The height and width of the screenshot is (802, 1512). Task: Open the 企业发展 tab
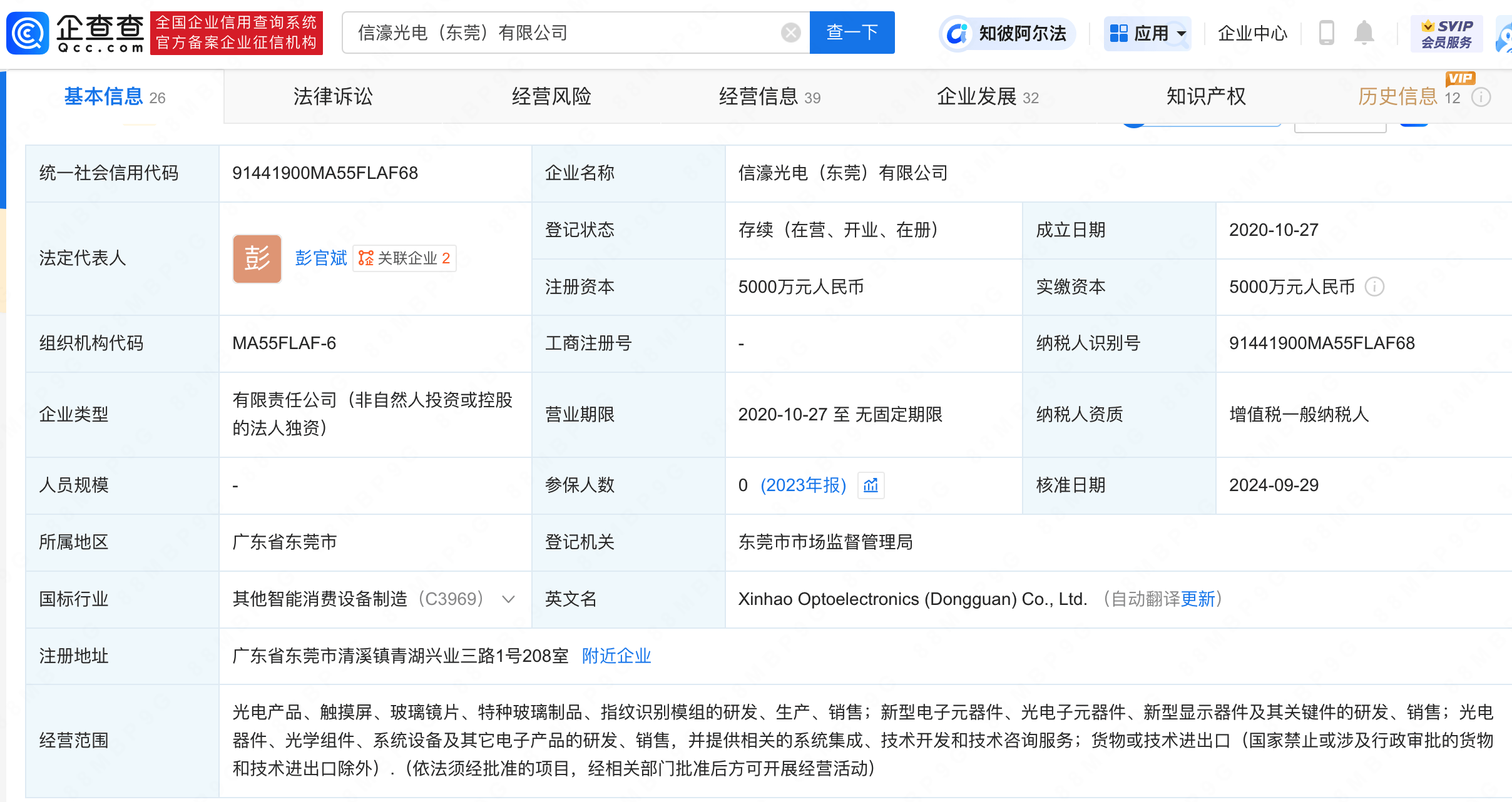[988, 97]
